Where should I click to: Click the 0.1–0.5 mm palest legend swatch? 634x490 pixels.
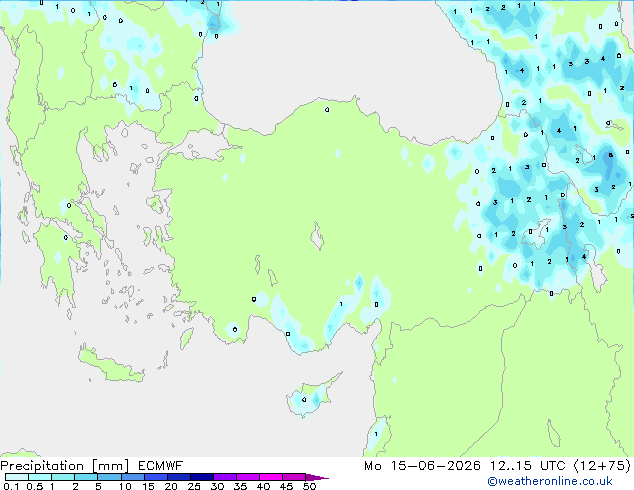point(17,477)
